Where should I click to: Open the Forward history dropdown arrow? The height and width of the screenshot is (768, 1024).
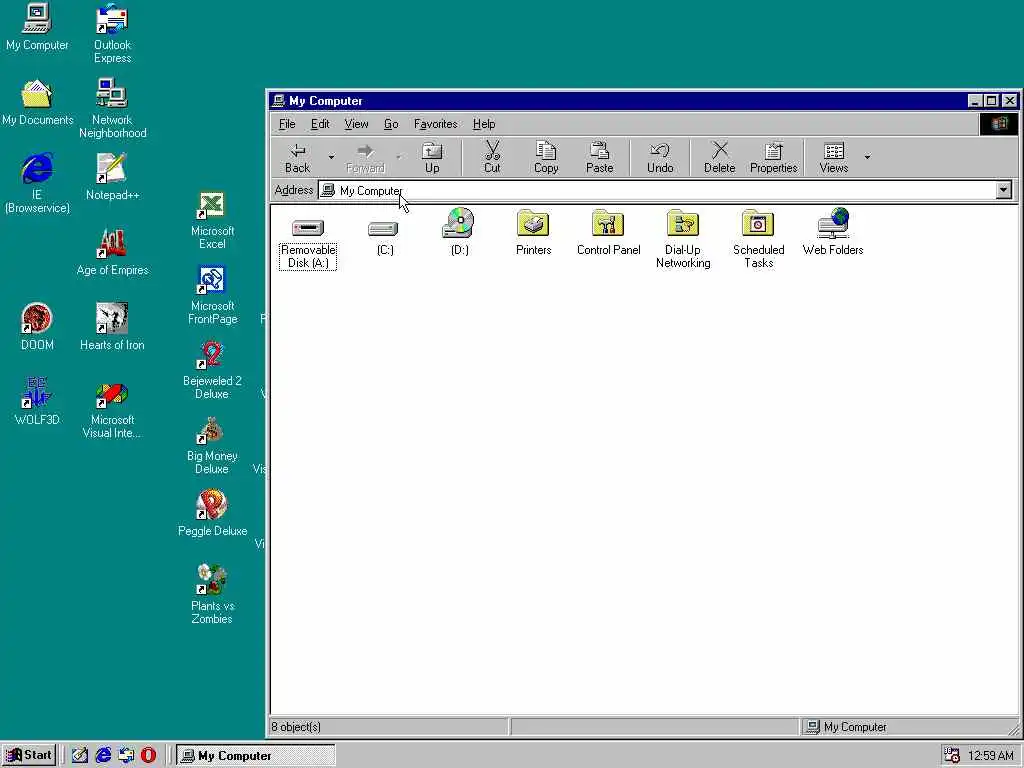(398, 157)
